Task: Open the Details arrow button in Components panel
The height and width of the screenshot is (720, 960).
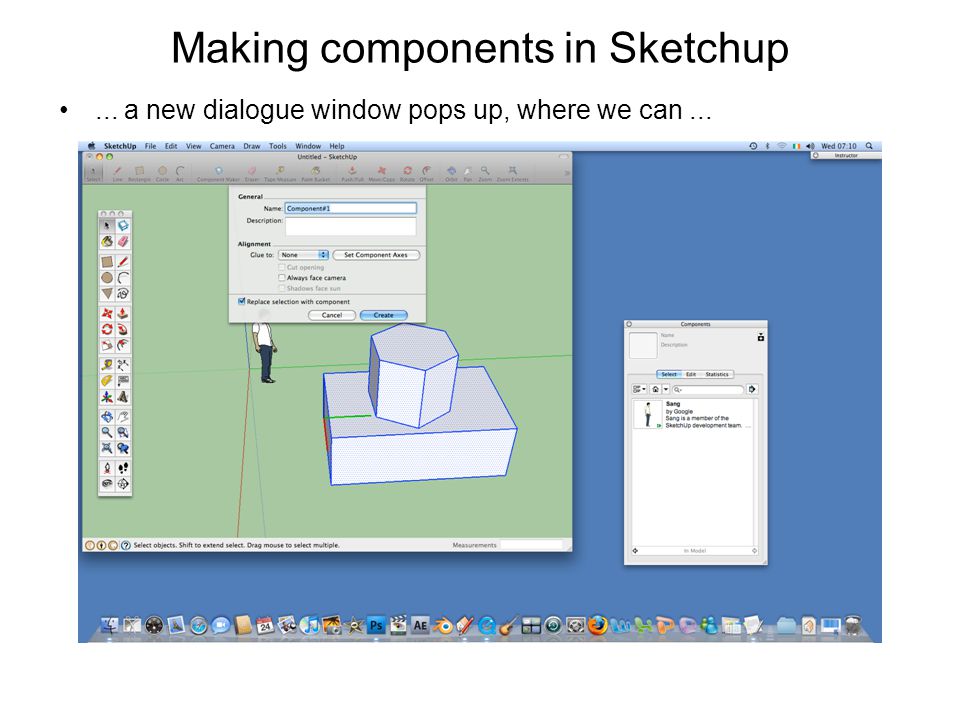Action: click(x=752, y=389)
